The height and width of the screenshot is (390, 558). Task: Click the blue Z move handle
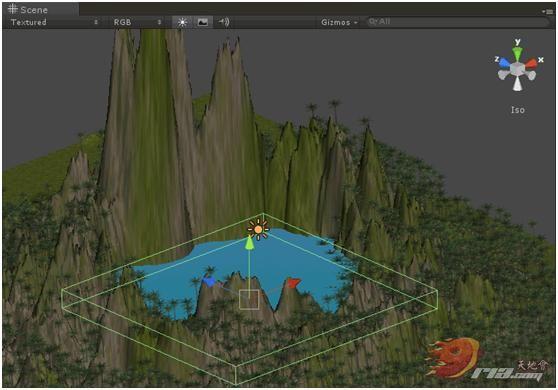(x=209, y=282)
